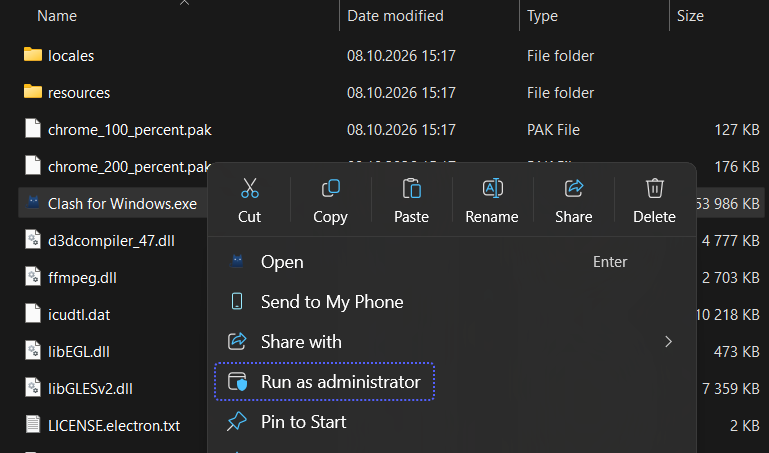Viewport: 769px width, 453px height.
Task: Click the 4 777 KB size value
Action: (x=731, y=241)
